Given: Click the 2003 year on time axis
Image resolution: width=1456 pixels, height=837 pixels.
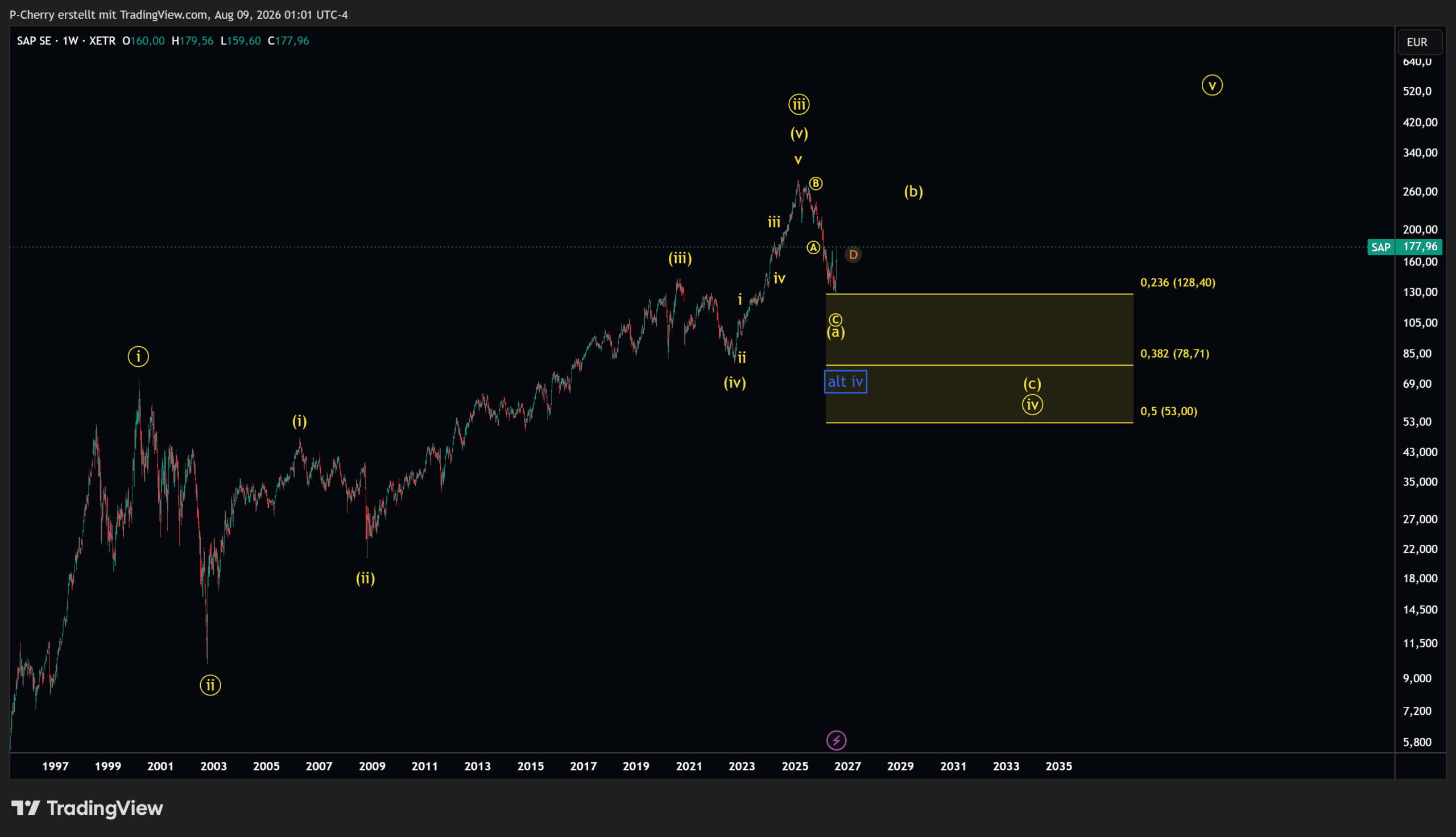Looking at the screenshot, I should click(213, 766).
